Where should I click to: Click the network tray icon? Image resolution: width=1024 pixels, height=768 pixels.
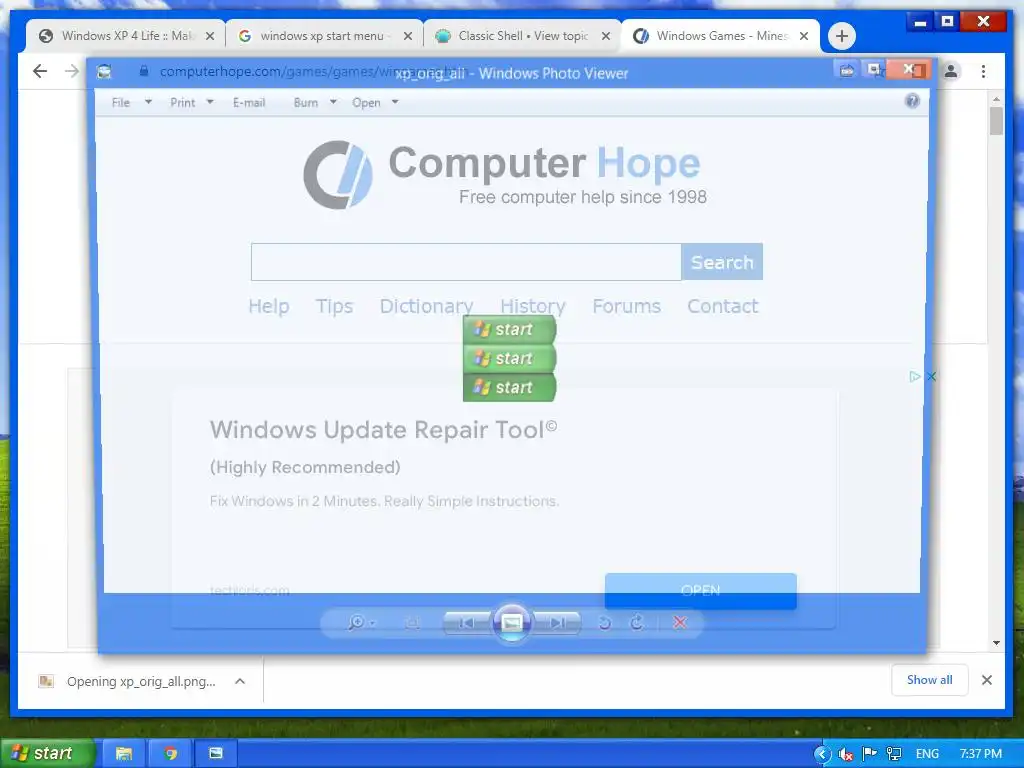pos(893,754)
